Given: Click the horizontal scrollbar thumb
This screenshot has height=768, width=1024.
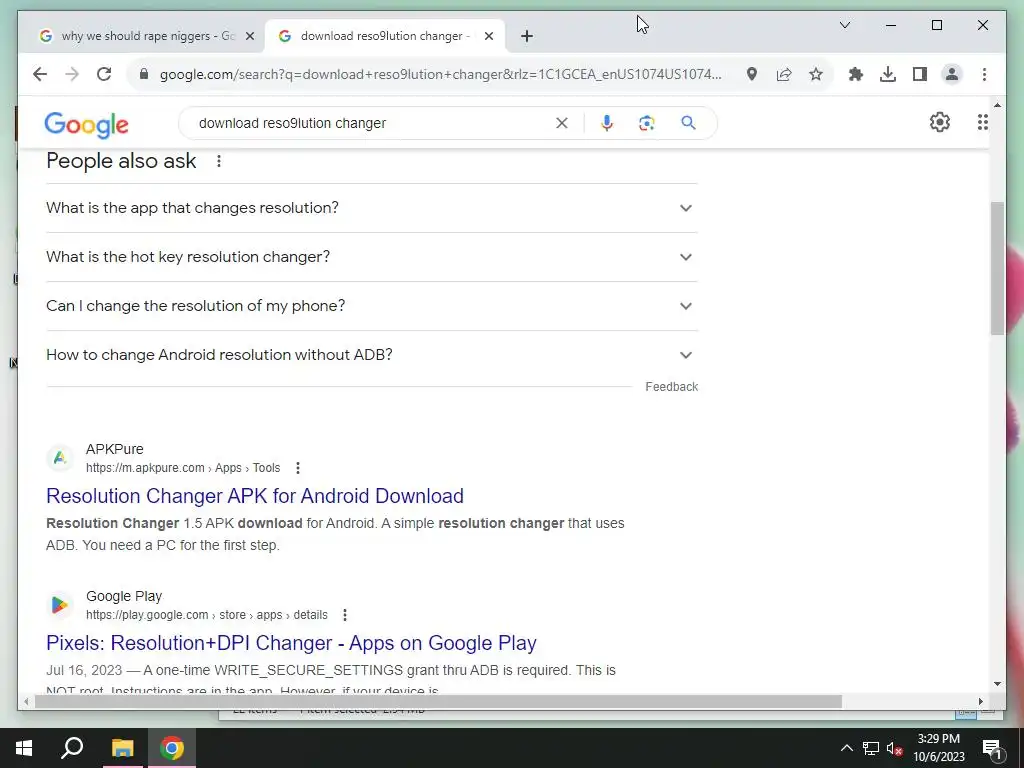Looking at the screenshot, I should pos(438,701).
